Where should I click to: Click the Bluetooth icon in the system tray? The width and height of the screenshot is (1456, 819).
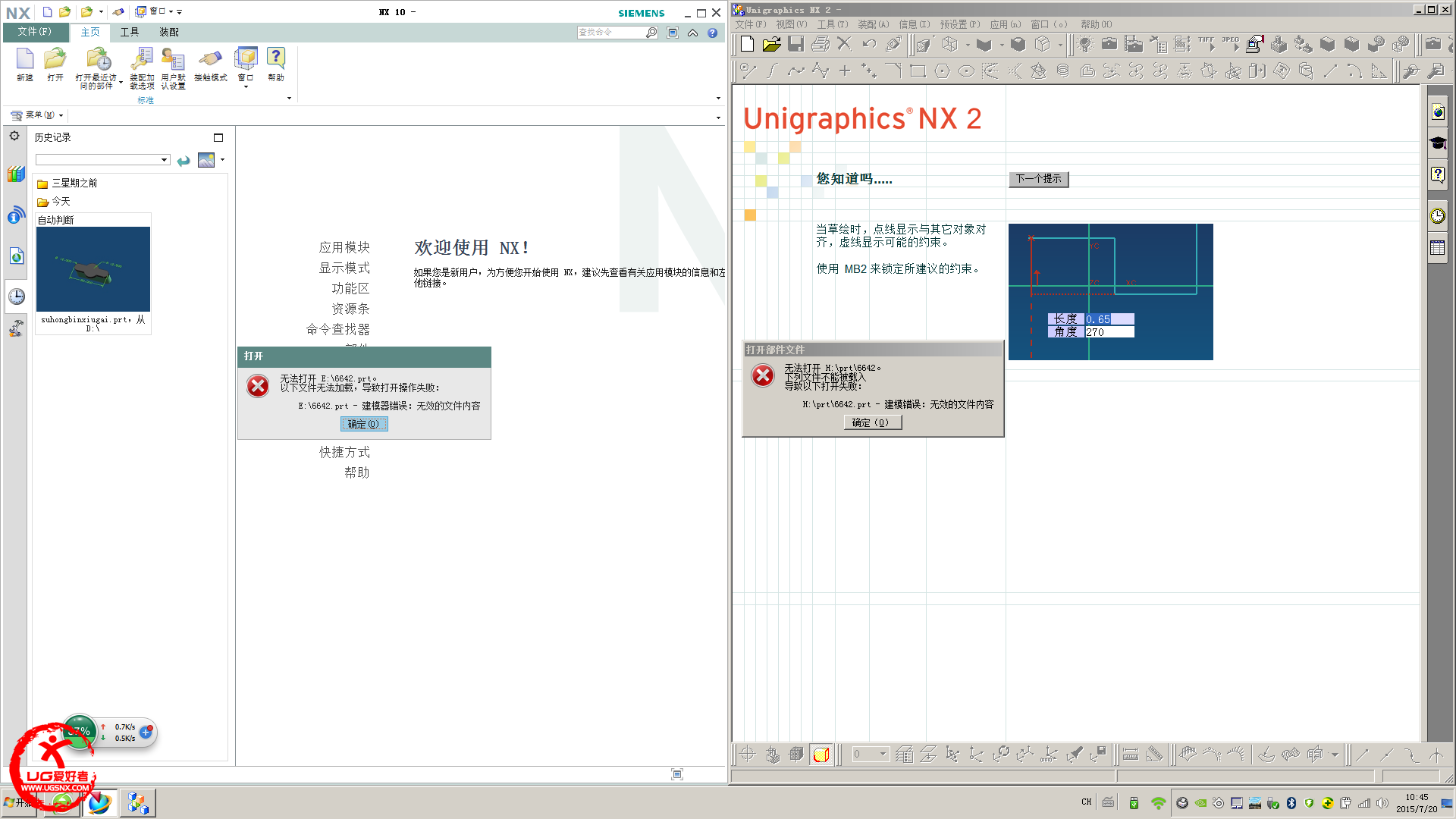point(1291,803)
